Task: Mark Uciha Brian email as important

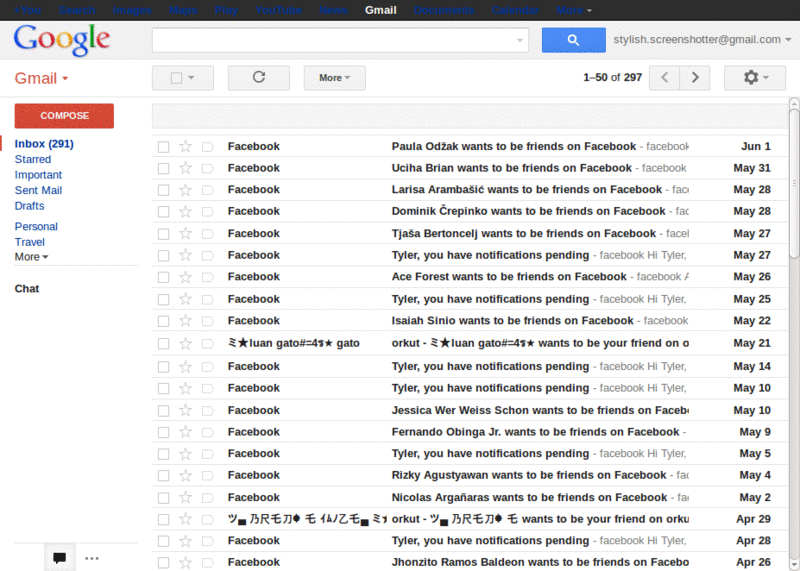Action: pos(207,168)
